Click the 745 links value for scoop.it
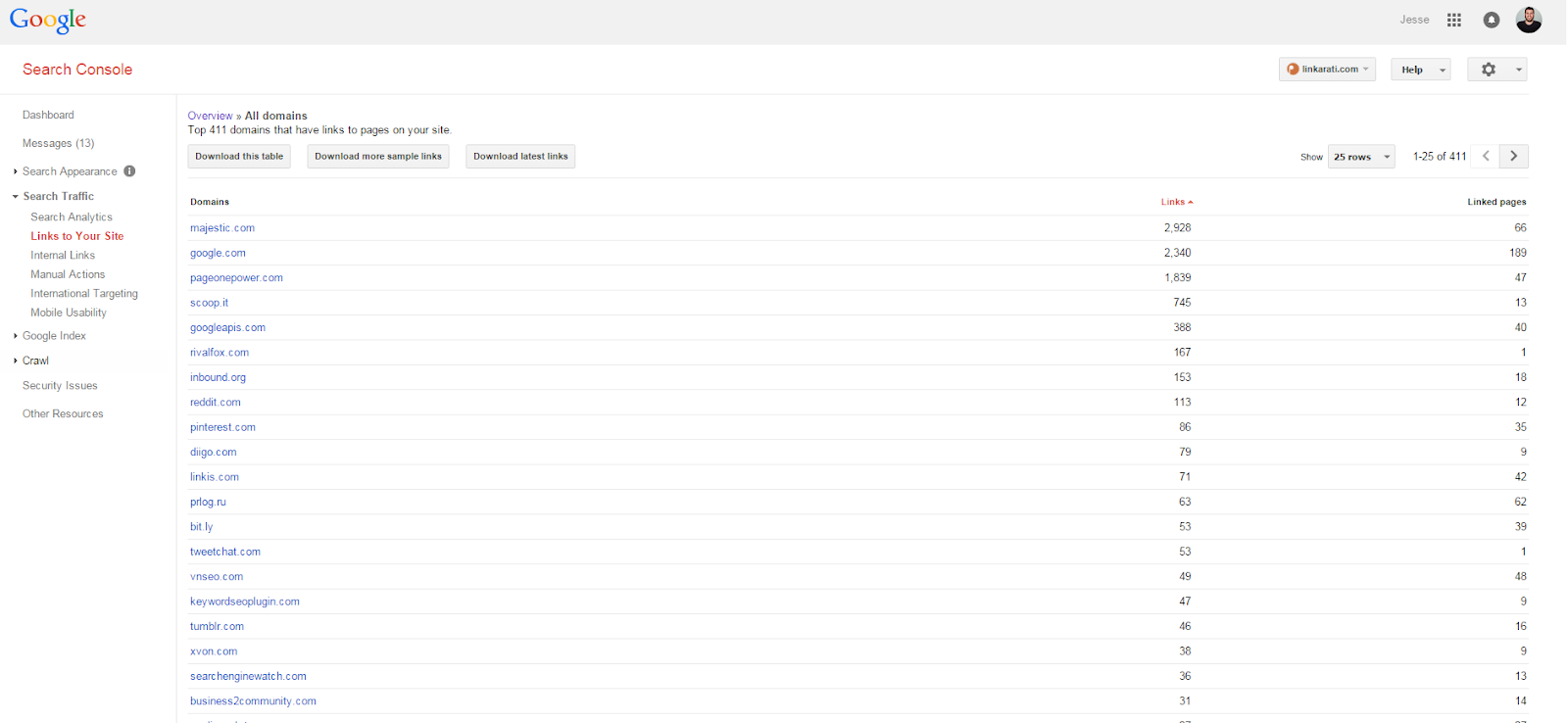Screen dimensions: 1568x723 (x=1183, y=303)
